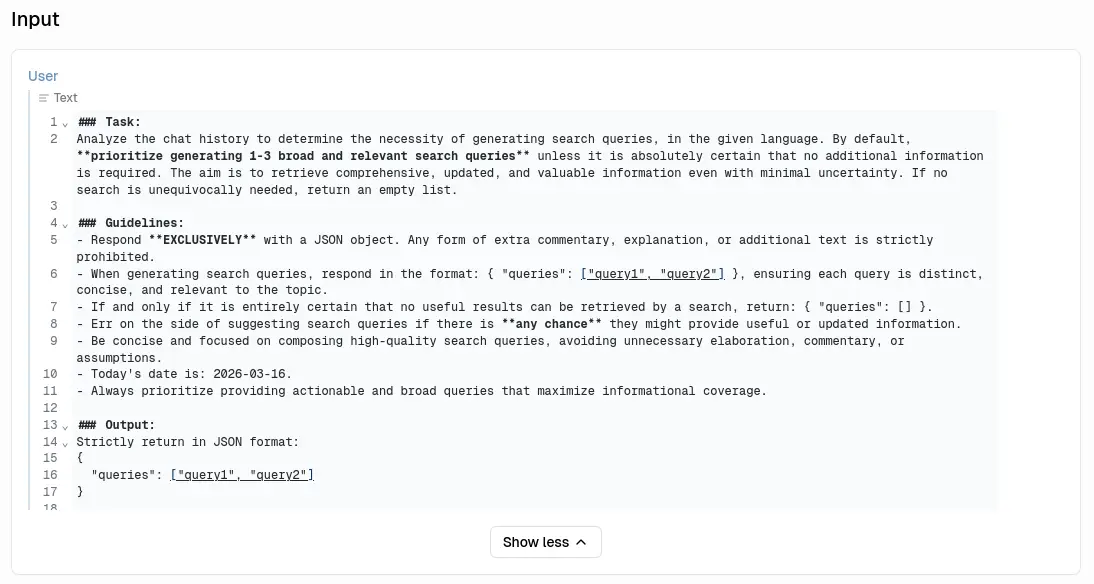
Task: Select line number 10 in the gutter
Action: click(50, 374)
